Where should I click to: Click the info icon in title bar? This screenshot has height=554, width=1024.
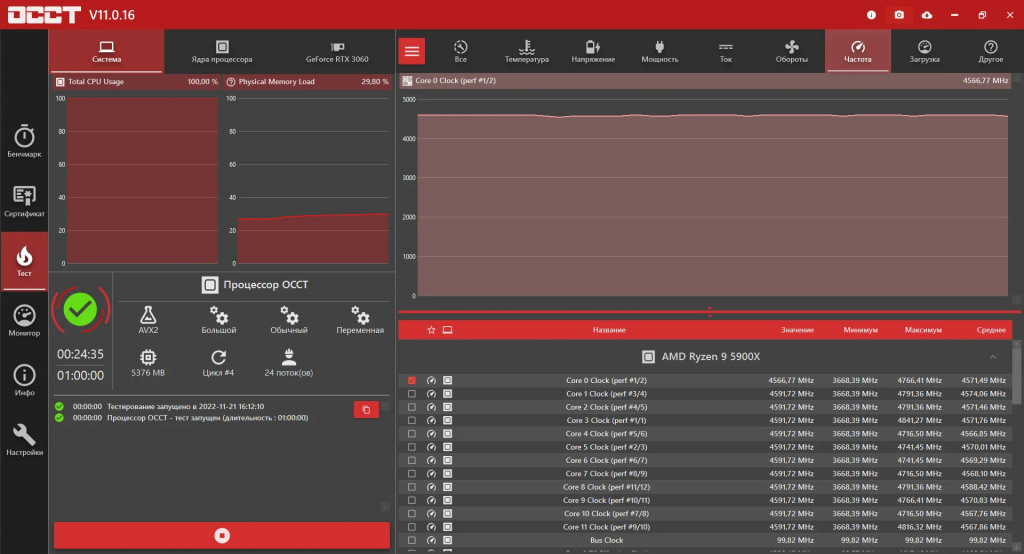click(x=871, y=14)
